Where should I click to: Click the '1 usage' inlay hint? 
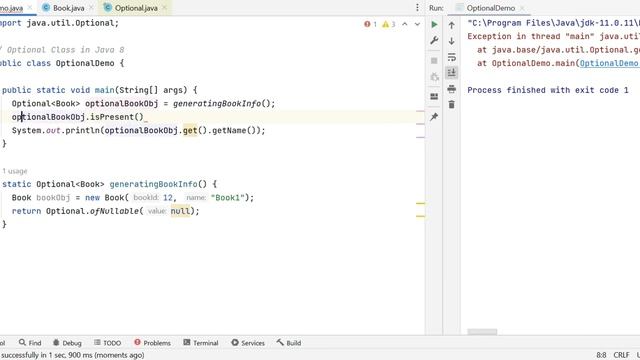15,171
